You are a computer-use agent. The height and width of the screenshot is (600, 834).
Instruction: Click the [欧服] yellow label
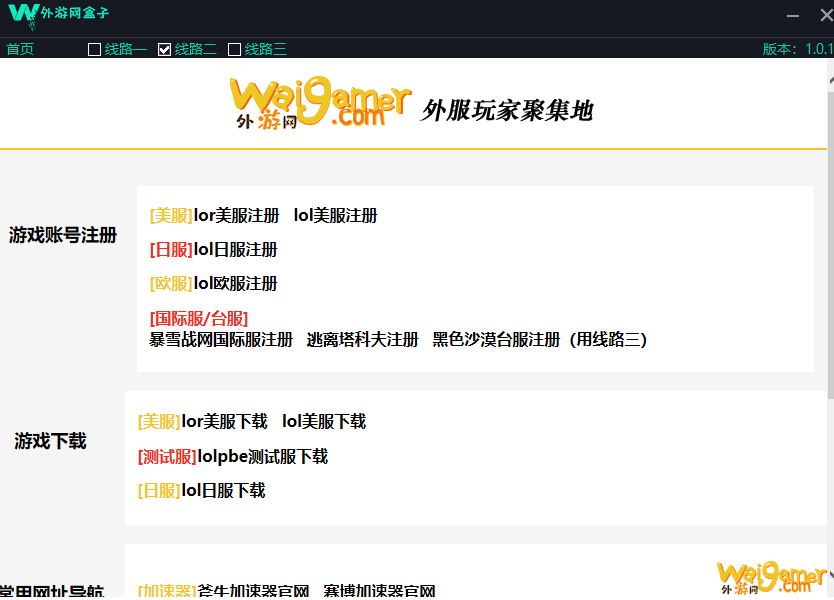[171, 284]
